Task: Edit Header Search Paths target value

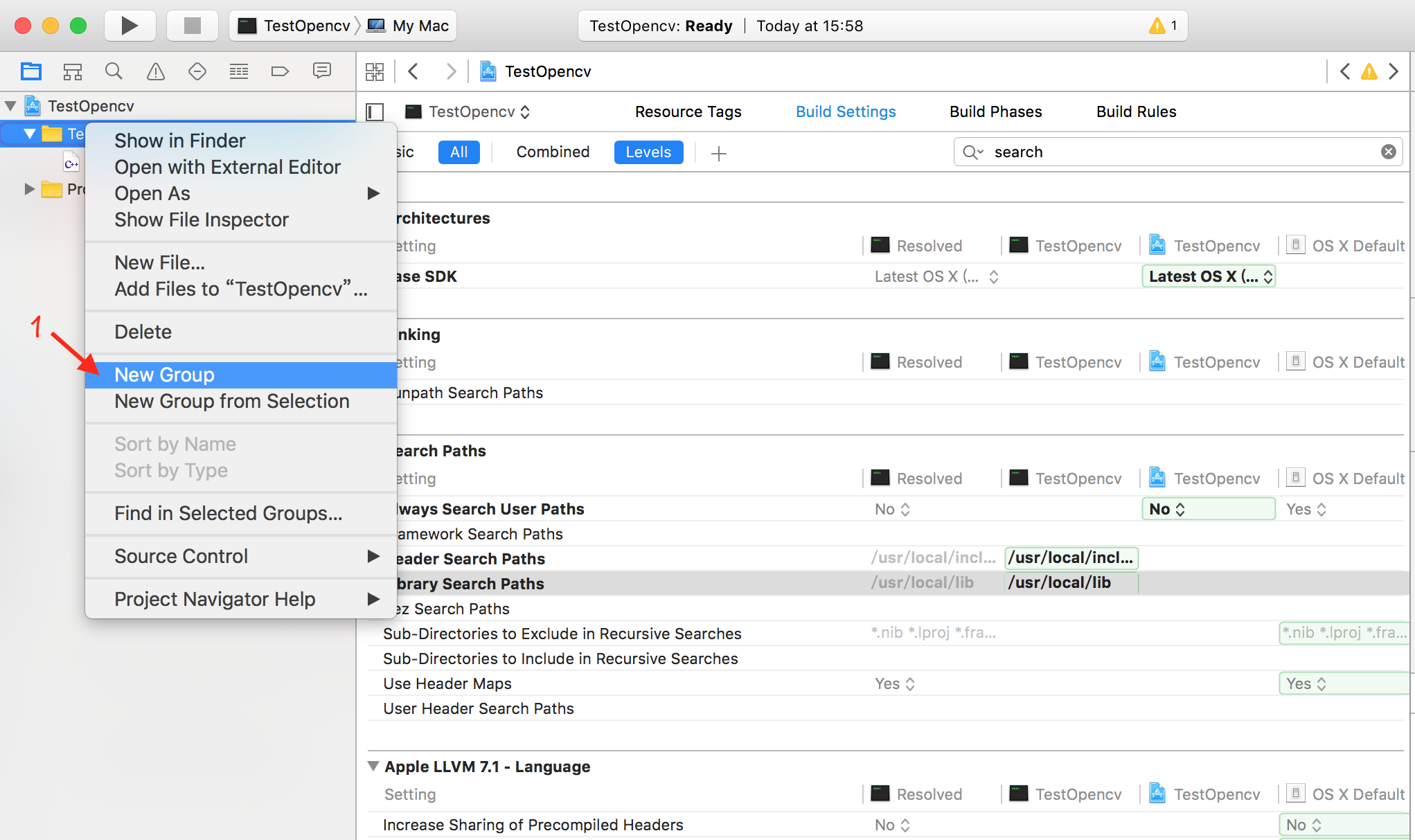Action: pyautogui.click(x=1071, y=557)
